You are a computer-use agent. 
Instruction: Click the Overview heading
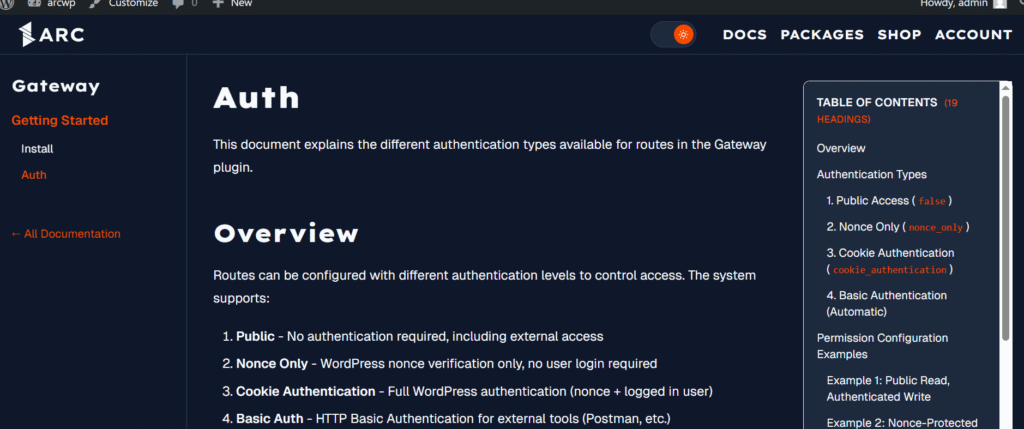click(286, 234)
